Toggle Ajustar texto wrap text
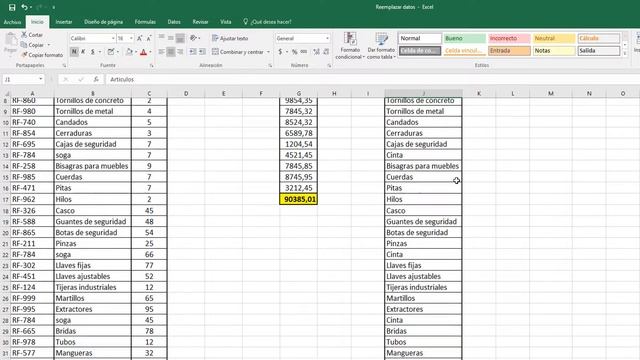 click(x=230, y=38)
